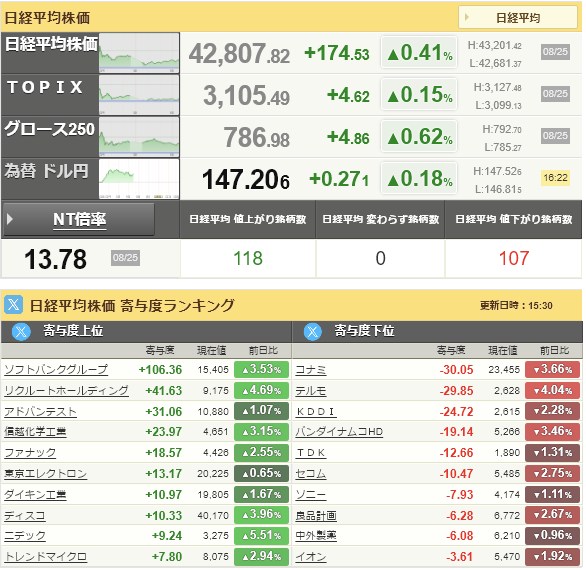This screenshot has height=570, width=586.
Task: Open the K D D I link
Action: pyautogui.click(x=316, y=412)
